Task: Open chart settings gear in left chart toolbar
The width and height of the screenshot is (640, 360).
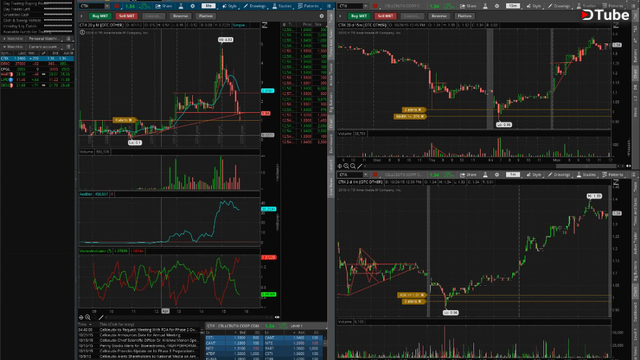Action: [193, 6]
